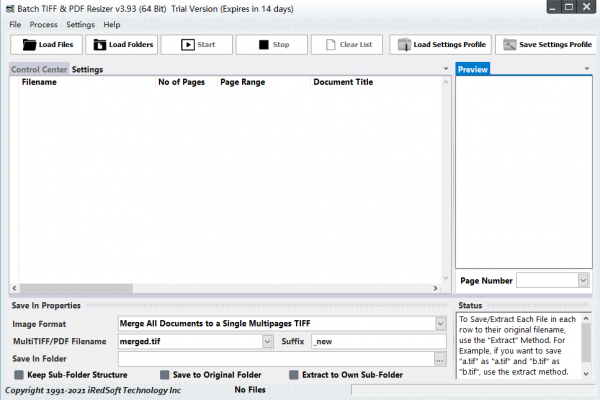The height and width of the screenshot is (400, 600).
Task: Click the Load Settings Profile button label
Action: (x=450, y=45)
